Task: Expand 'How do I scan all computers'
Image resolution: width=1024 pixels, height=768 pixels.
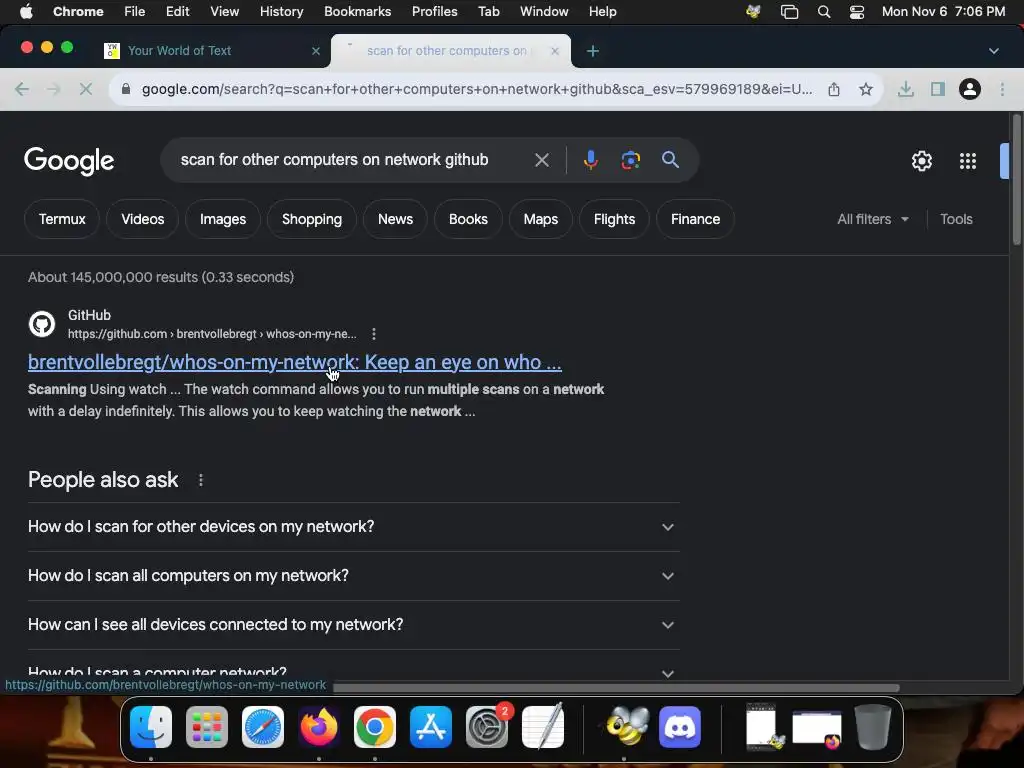Action: click(x=353, y=575)
